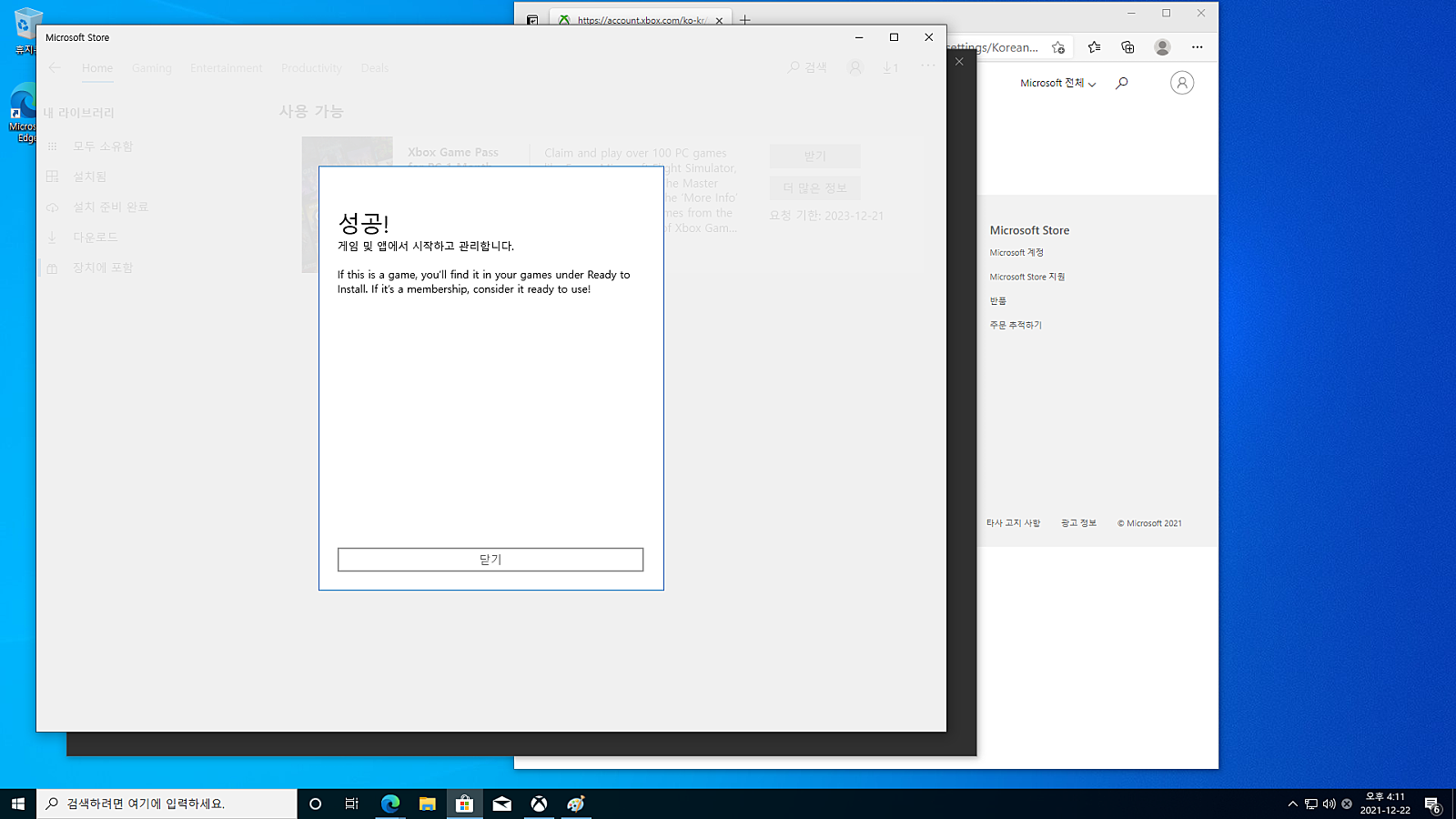Click taskbar search input box
This screenshot has height=819, width=1456.
point(167,804)
